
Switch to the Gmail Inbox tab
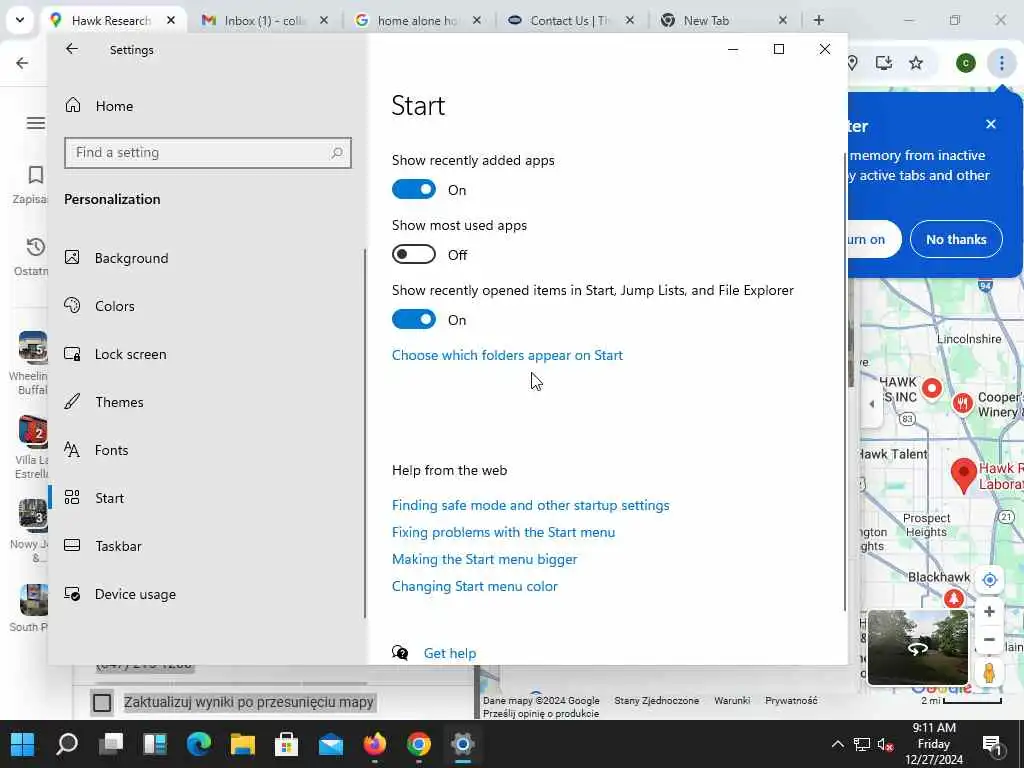264,20
